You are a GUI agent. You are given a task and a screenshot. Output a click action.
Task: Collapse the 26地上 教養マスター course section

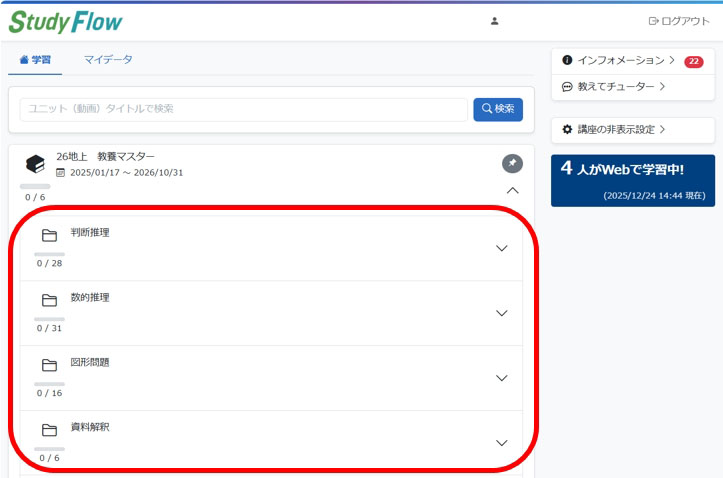click(512, 190)
